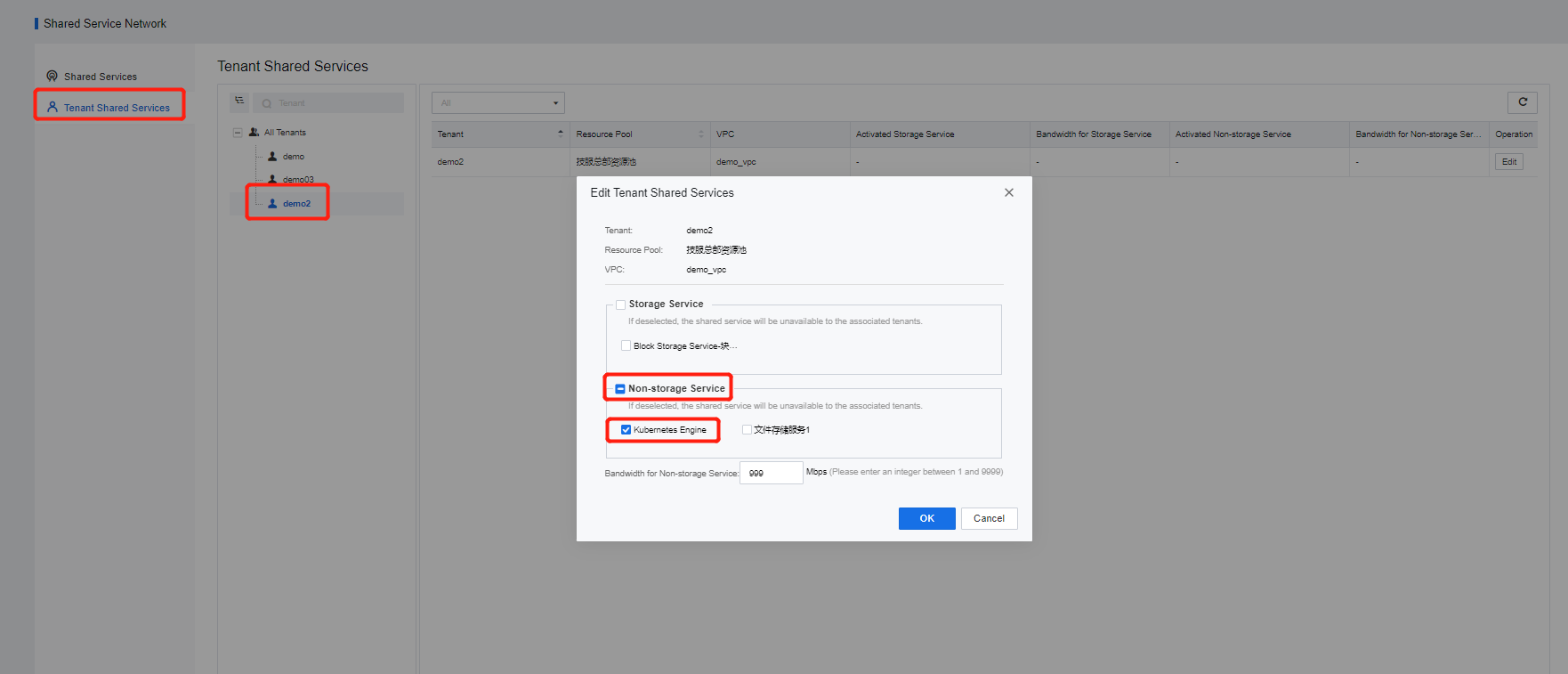Open Tenant Shared Services in the sidebar

pyautogui.click(x=116, y=108)
